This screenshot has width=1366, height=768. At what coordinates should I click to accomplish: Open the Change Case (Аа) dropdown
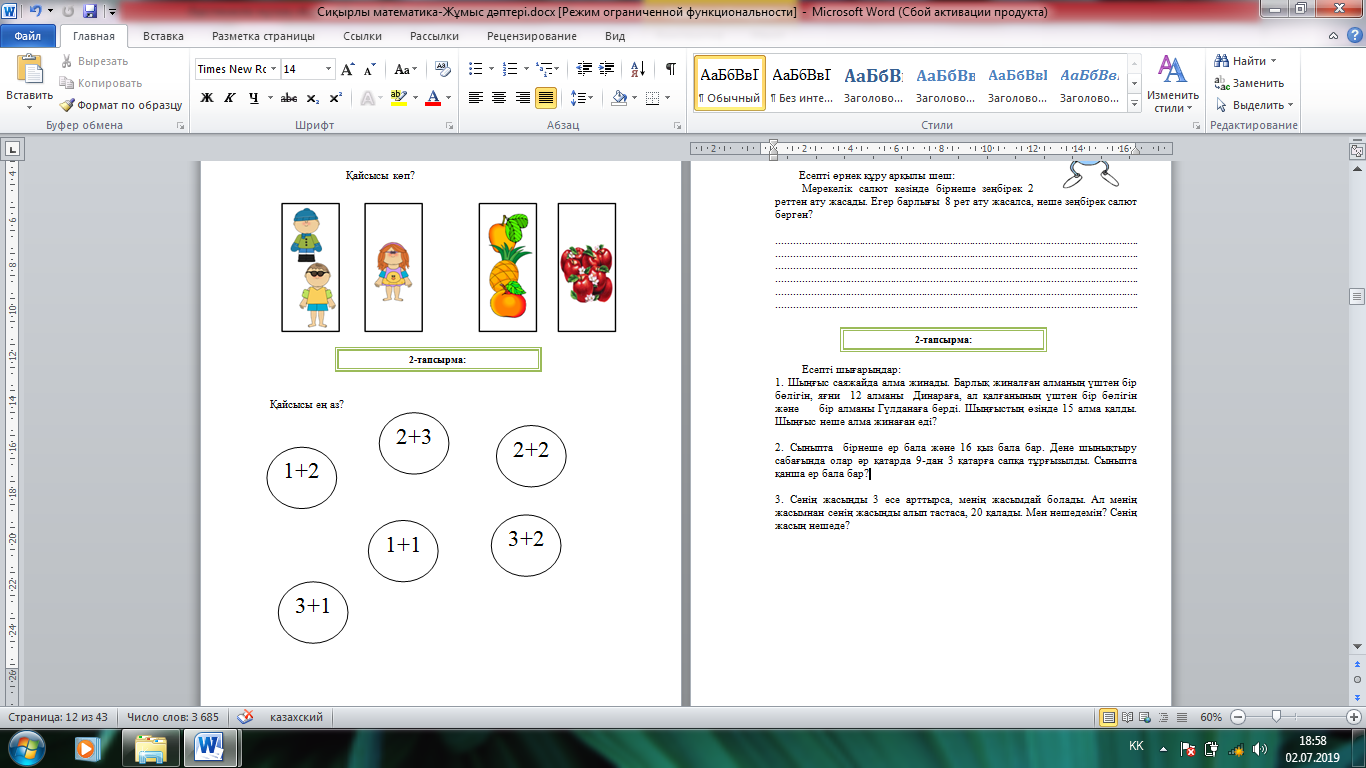point(406,69)
